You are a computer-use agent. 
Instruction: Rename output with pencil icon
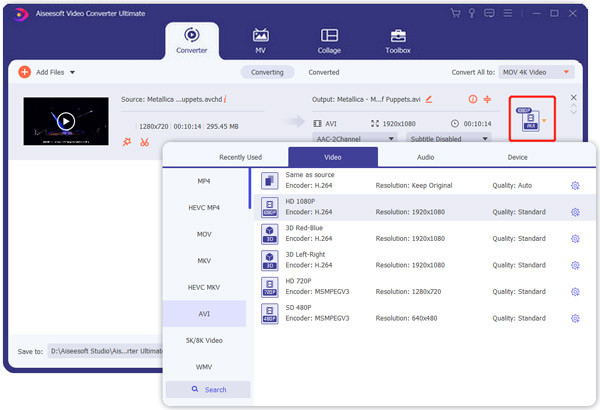click(x=429, y=99)
